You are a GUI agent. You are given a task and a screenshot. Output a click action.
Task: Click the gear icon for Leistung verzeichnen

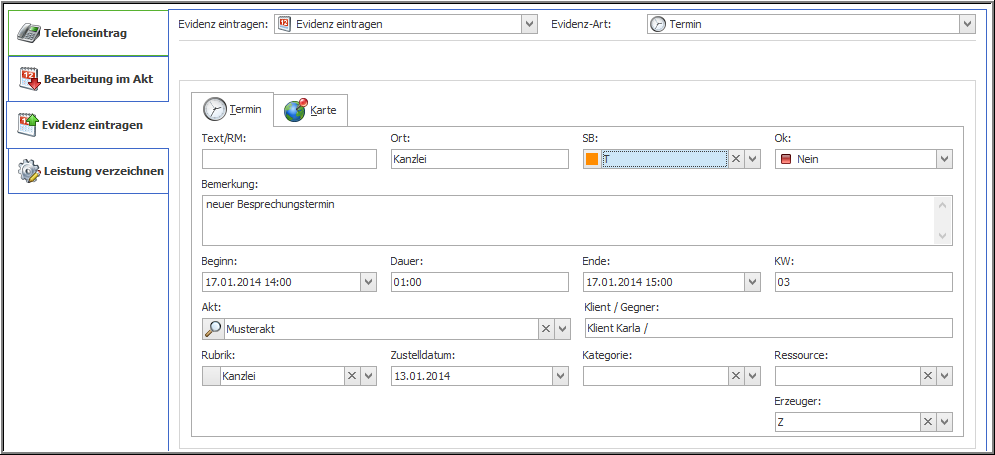coord(29,171)
